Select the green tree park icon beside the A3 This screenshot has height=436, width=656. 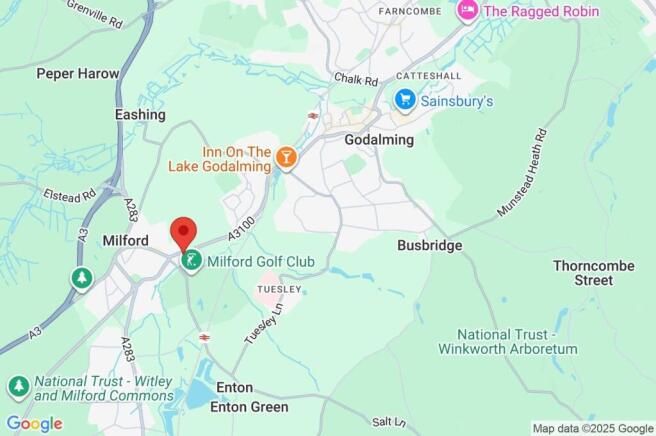click(x=82, y=279)
